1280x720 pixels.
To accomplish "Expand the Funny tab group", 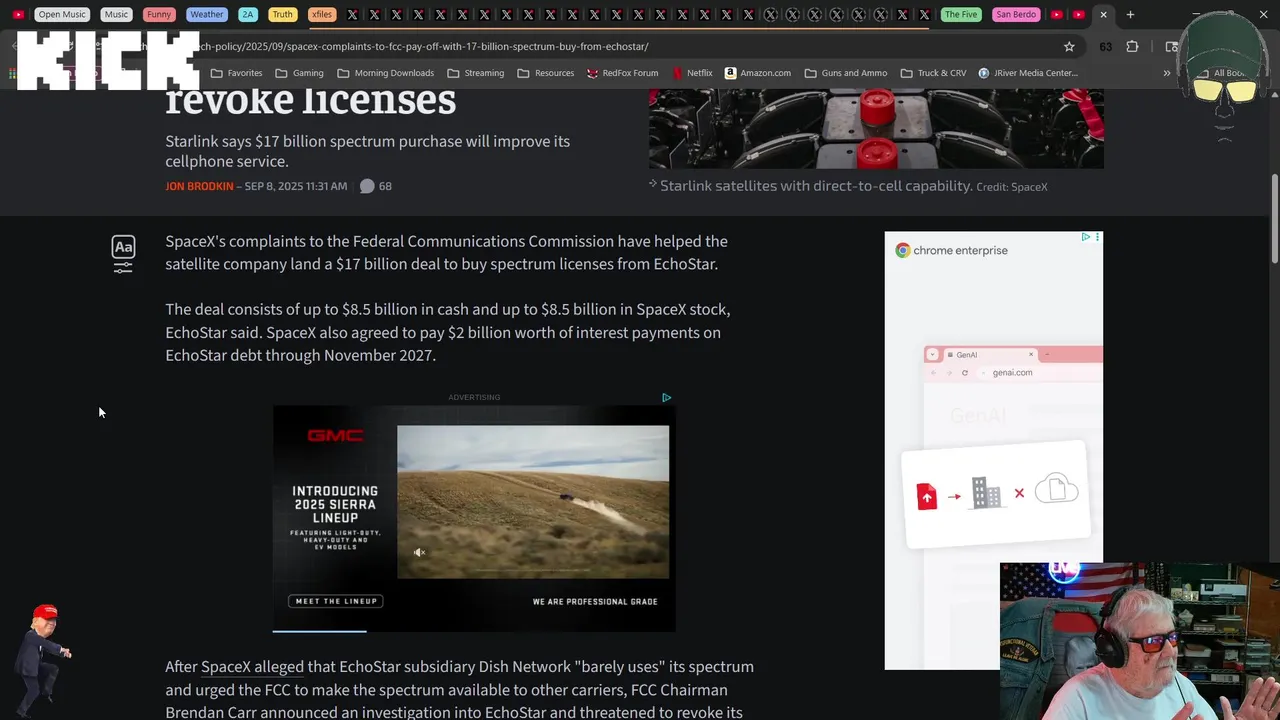I will tap(158, 15).
